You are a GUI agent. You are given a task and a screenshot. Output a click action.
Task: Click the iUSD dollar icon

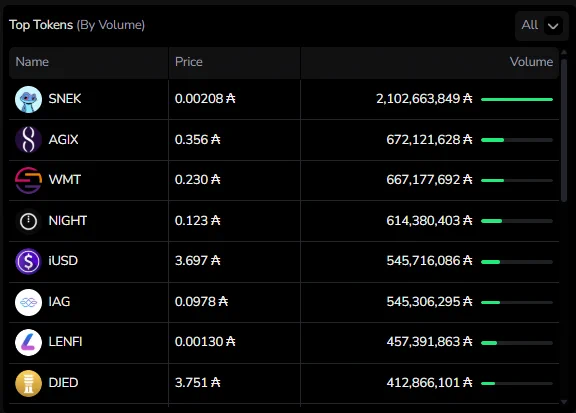click(28, 261)
